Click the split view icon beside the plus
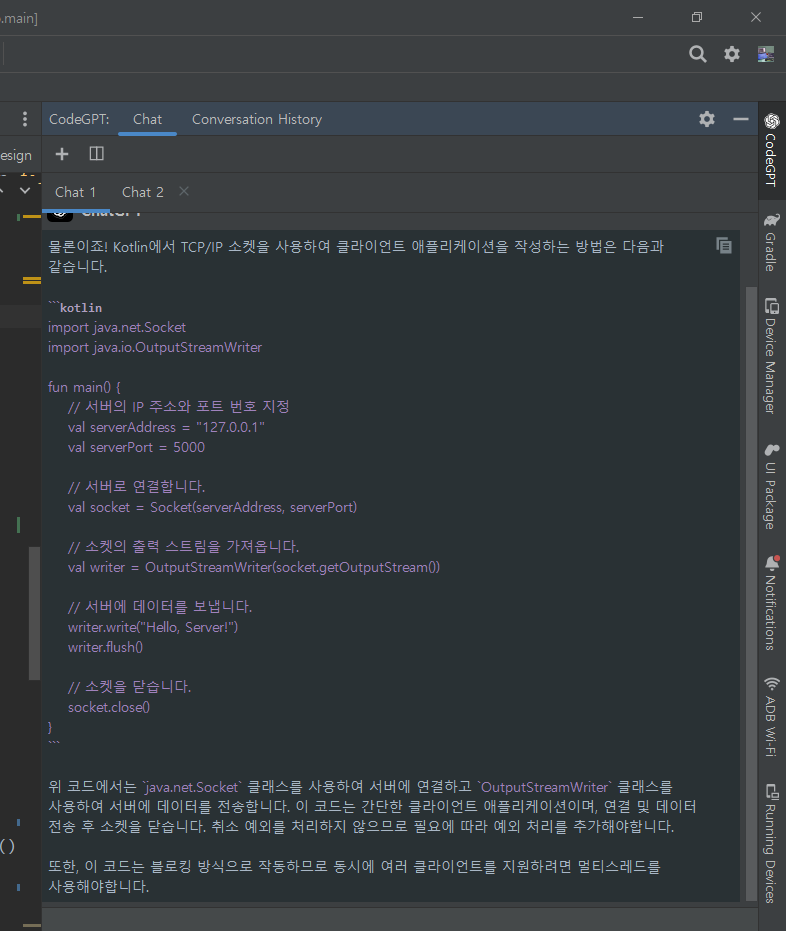 (97, 154)
